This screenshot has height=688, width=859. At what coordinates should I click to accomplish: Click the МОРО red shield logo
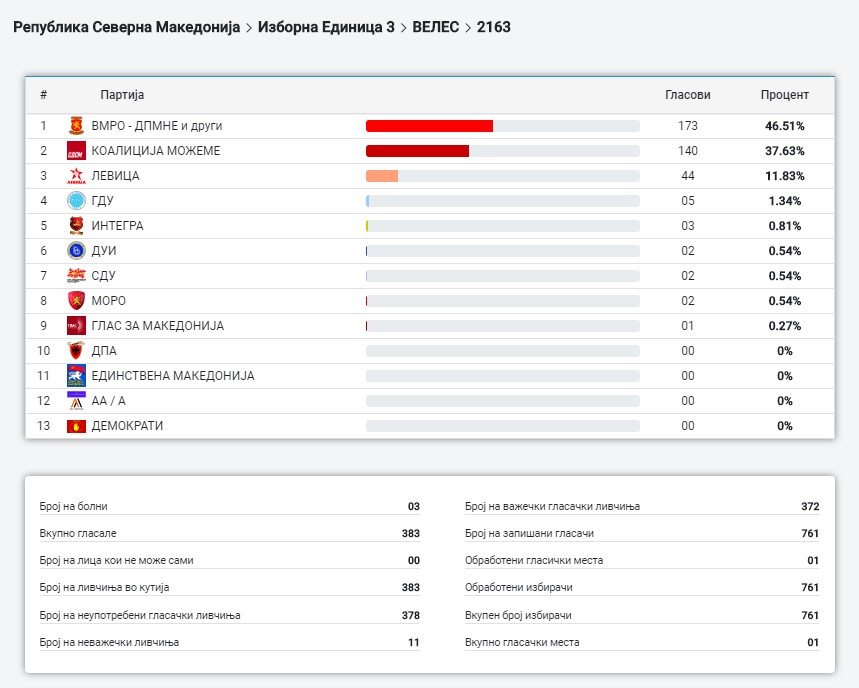75,301
